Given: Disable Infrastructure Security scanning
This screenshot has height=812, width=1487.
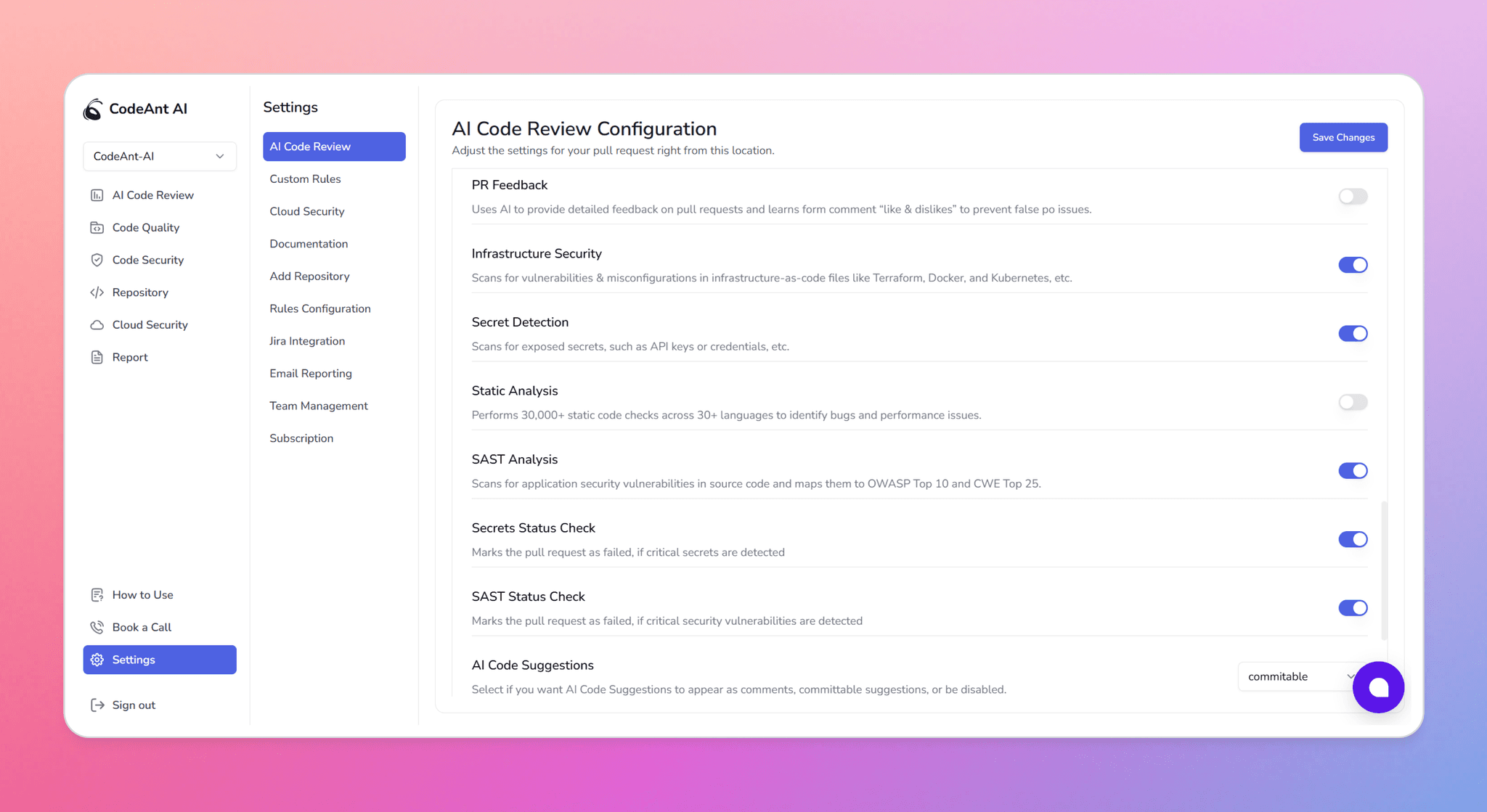Looking at the screenshot, I should (x=1352, y=265).
